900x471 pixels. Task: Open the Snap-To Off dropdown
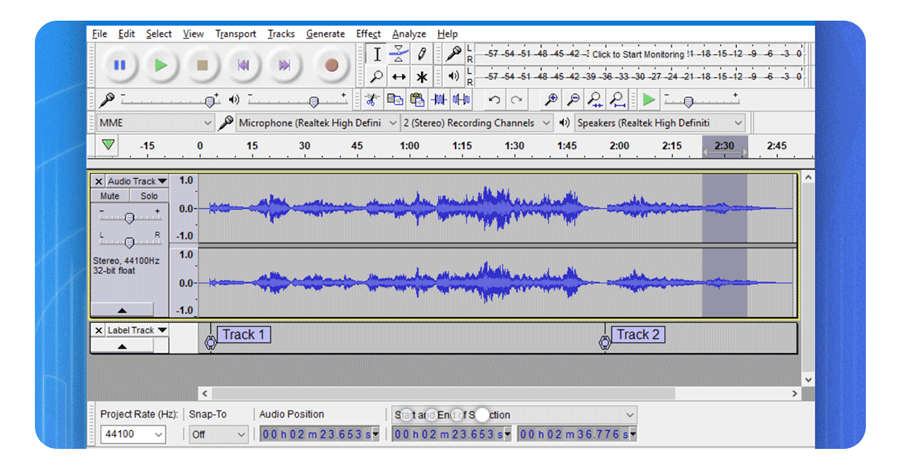(218, 434)
